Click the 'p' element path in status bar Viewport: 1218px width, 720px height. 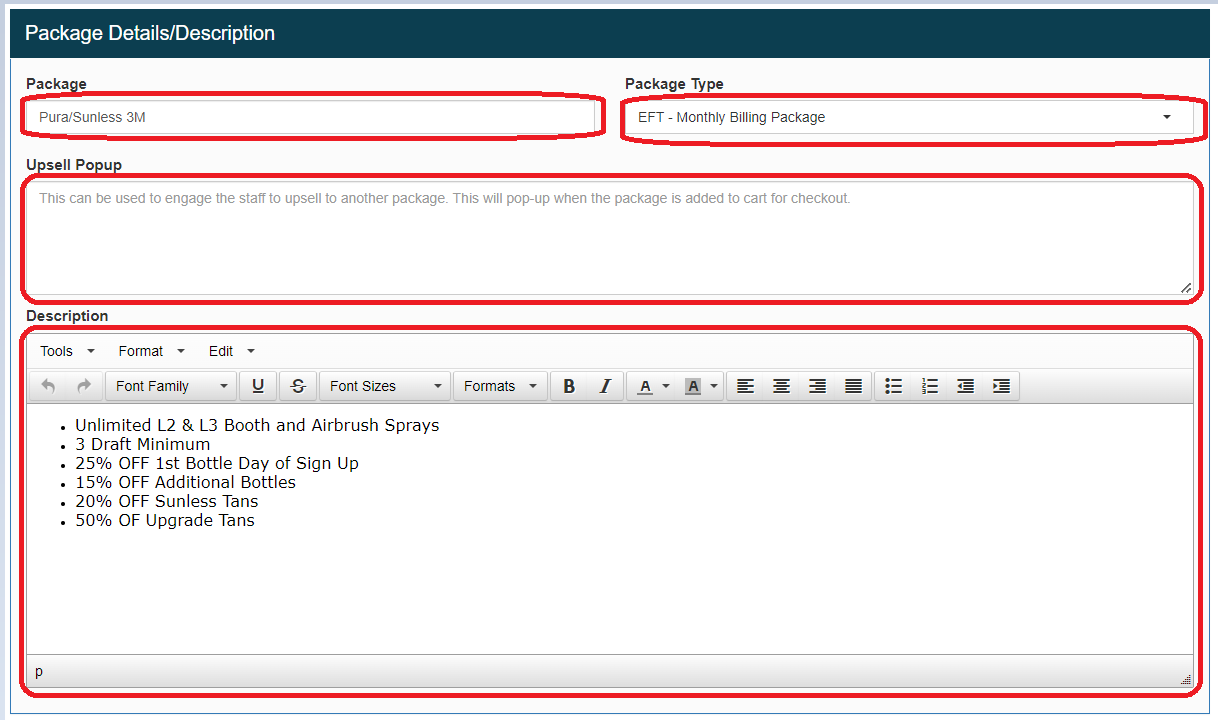39,672
